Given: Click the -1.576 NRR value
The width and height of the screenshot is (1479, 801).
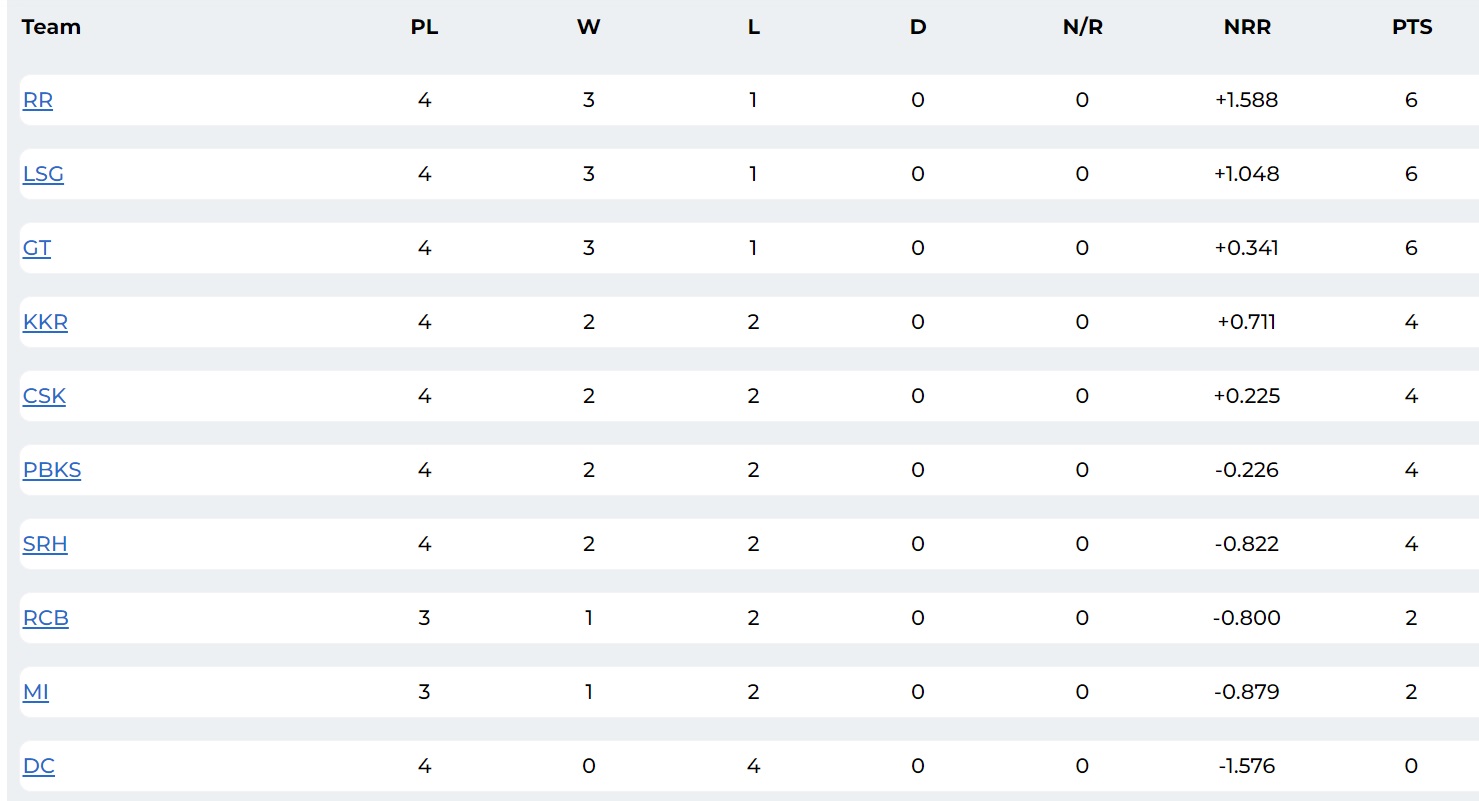Looking at the screenshot, I should pos(1246,766).
